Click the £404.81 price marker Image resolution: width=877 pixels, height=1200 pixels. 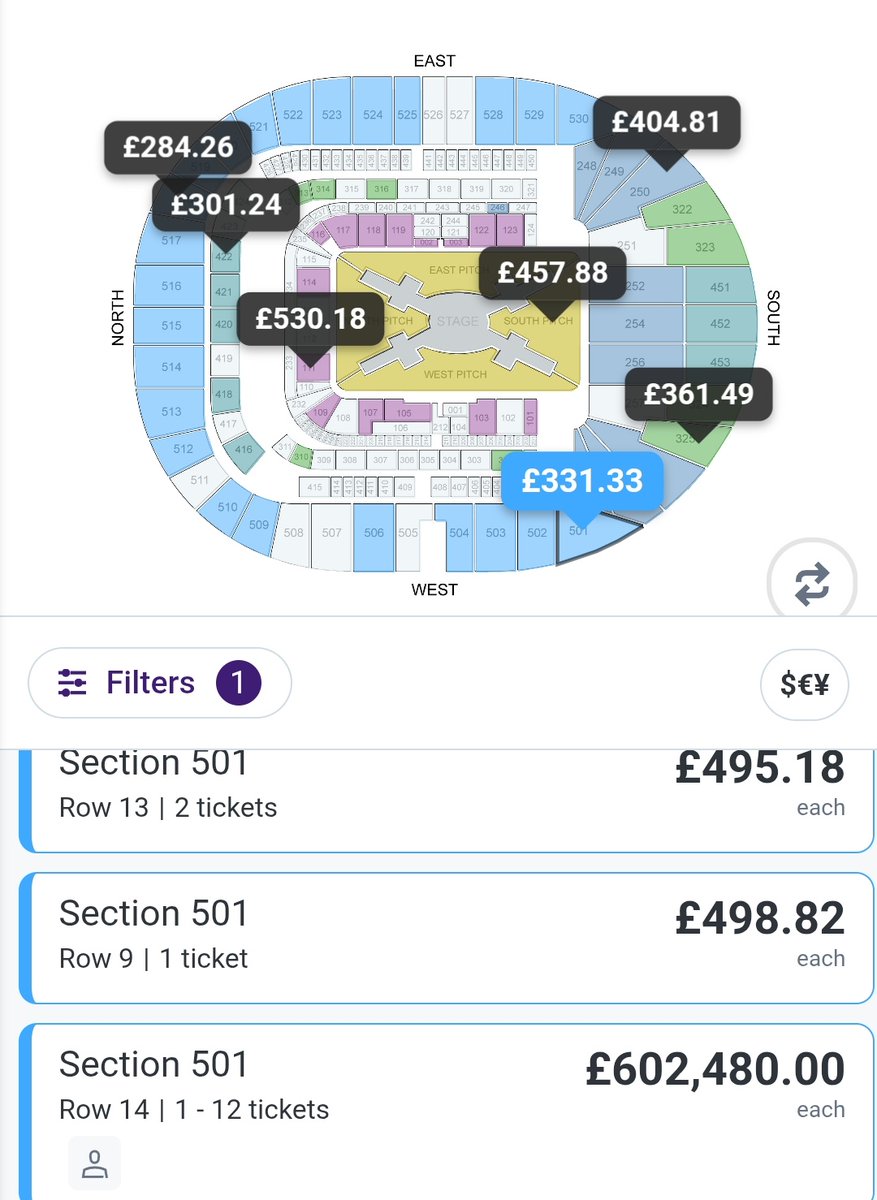click(x=666, y=123)
